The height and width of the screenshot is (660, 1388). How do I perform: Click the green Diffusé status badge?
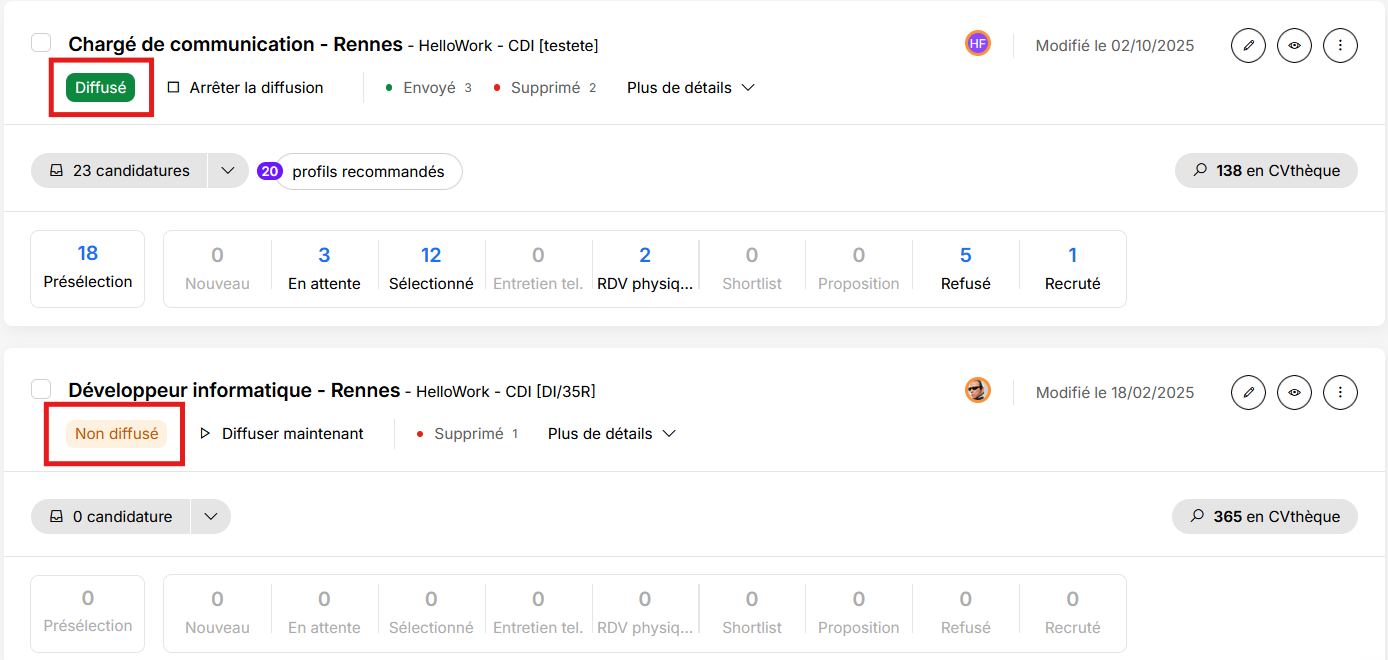tap(101, 88)
